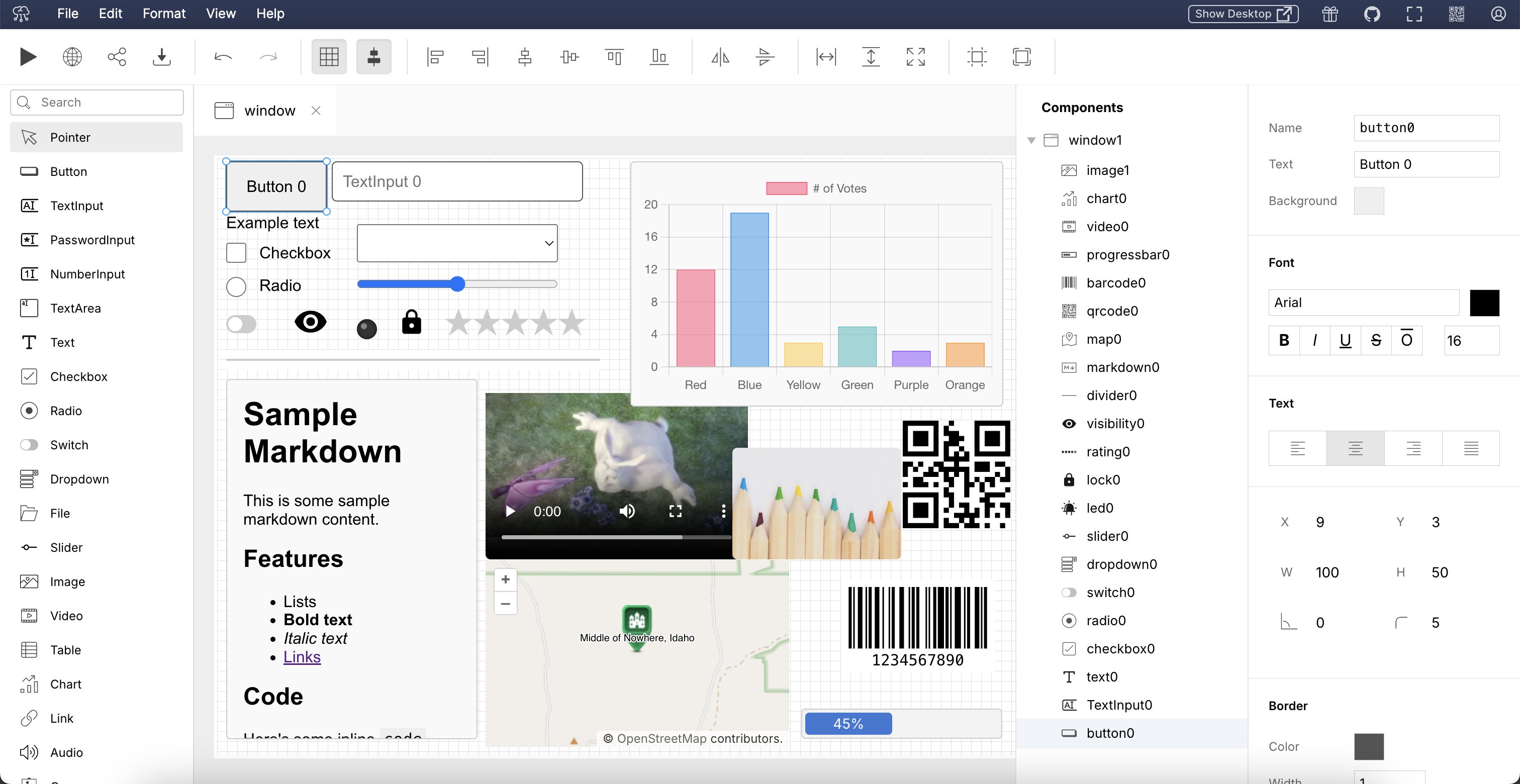Click the Show Desktop button

click(x=1243, y=14)
